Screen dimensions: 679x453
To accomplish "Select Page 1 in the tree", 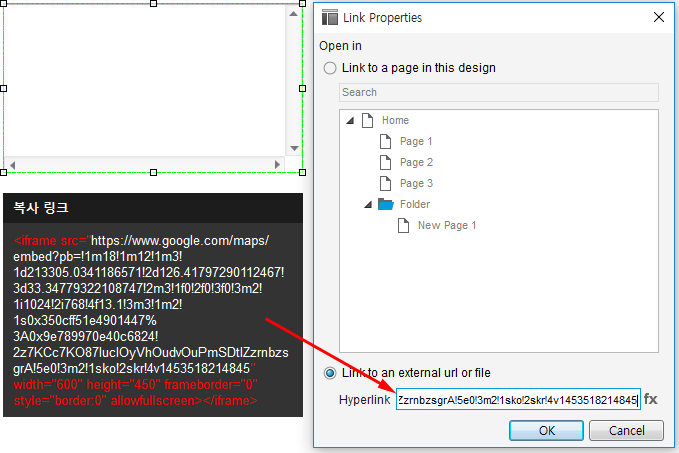I will pyautogui.click(x=416, y=141).
